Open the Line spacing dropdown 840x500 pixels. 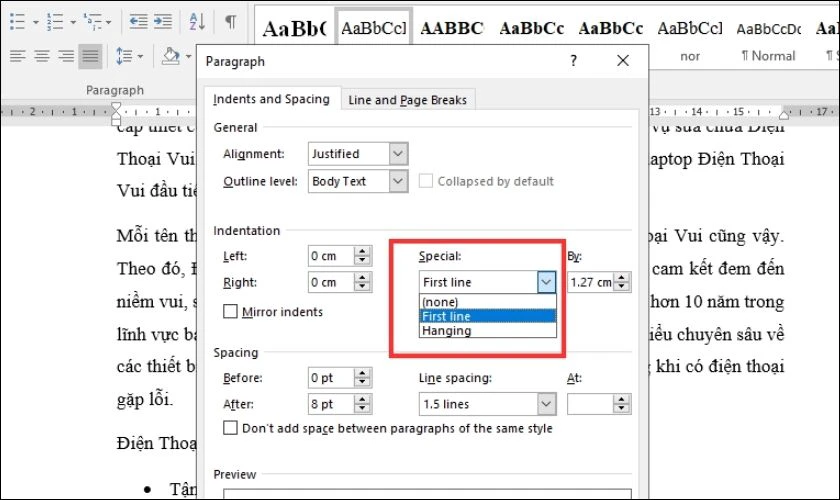(546, 404)
